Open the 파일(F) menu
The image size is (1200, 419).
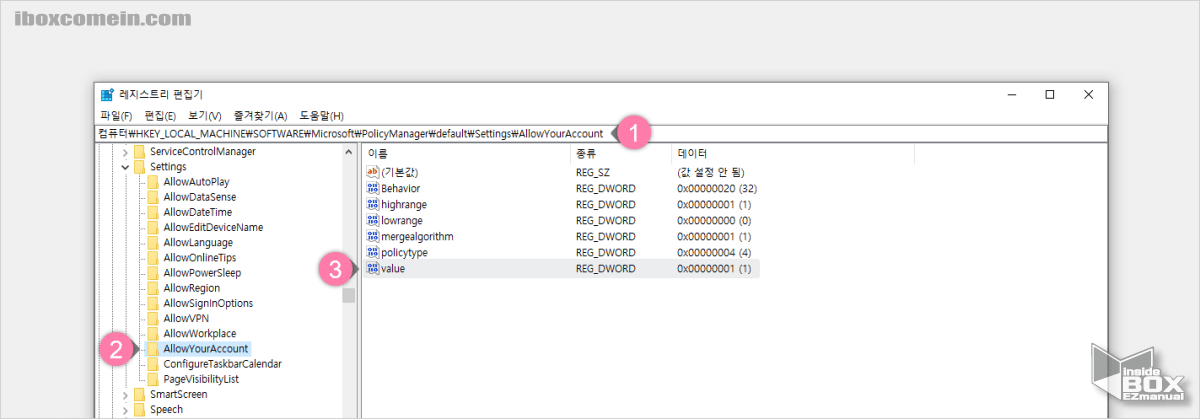[x=116, y=116]
